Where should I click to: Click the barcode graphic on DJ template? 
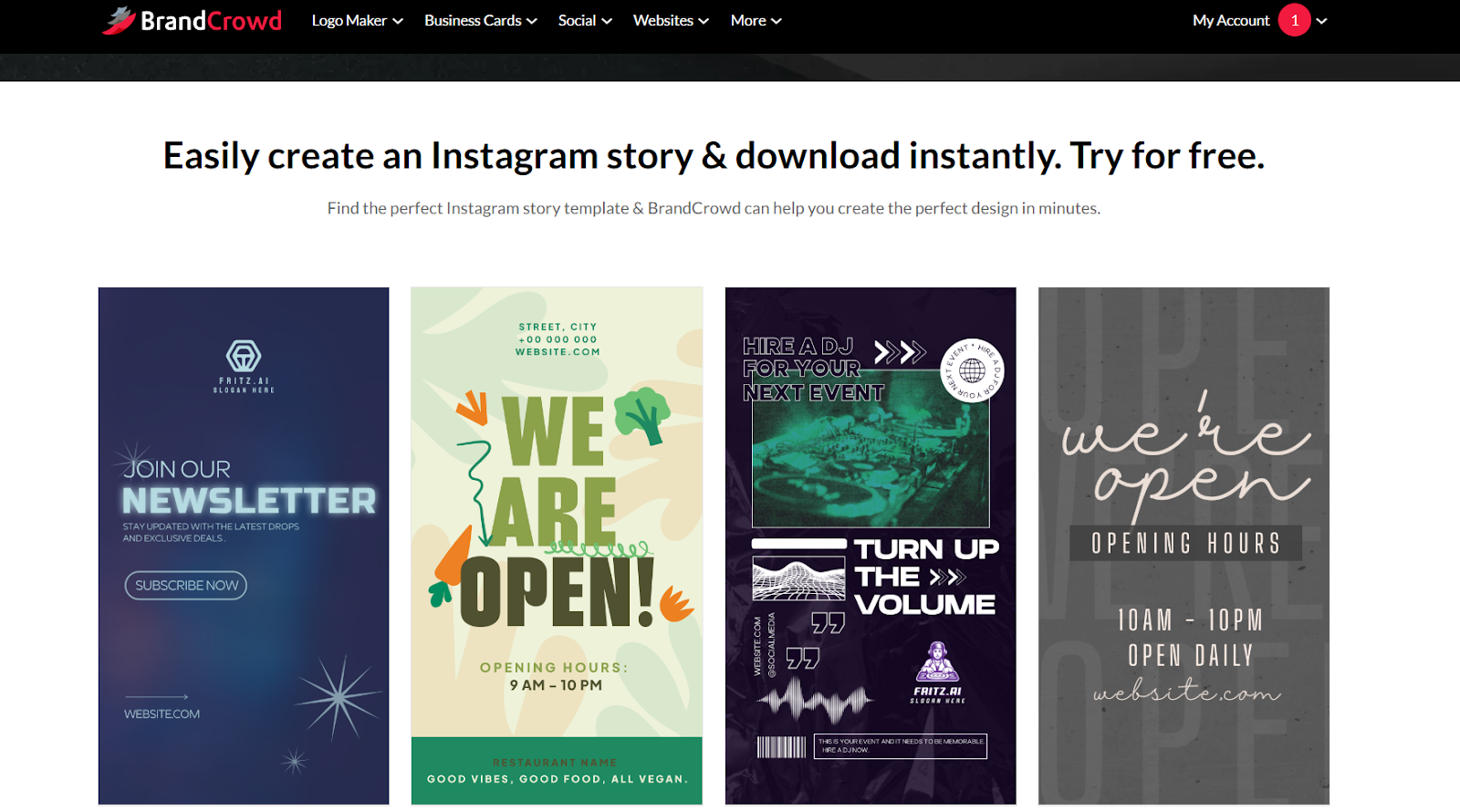pyautogui.click(x=781, y=747)
